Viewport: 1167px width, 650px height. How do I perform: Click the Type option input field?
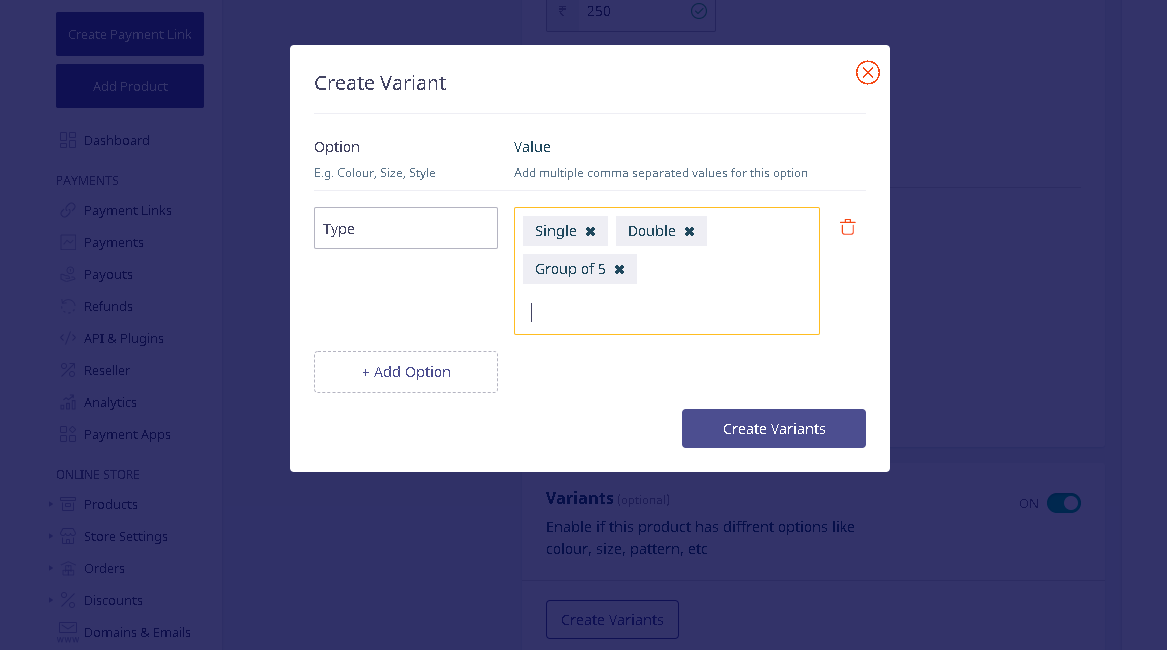pos(406,228)
